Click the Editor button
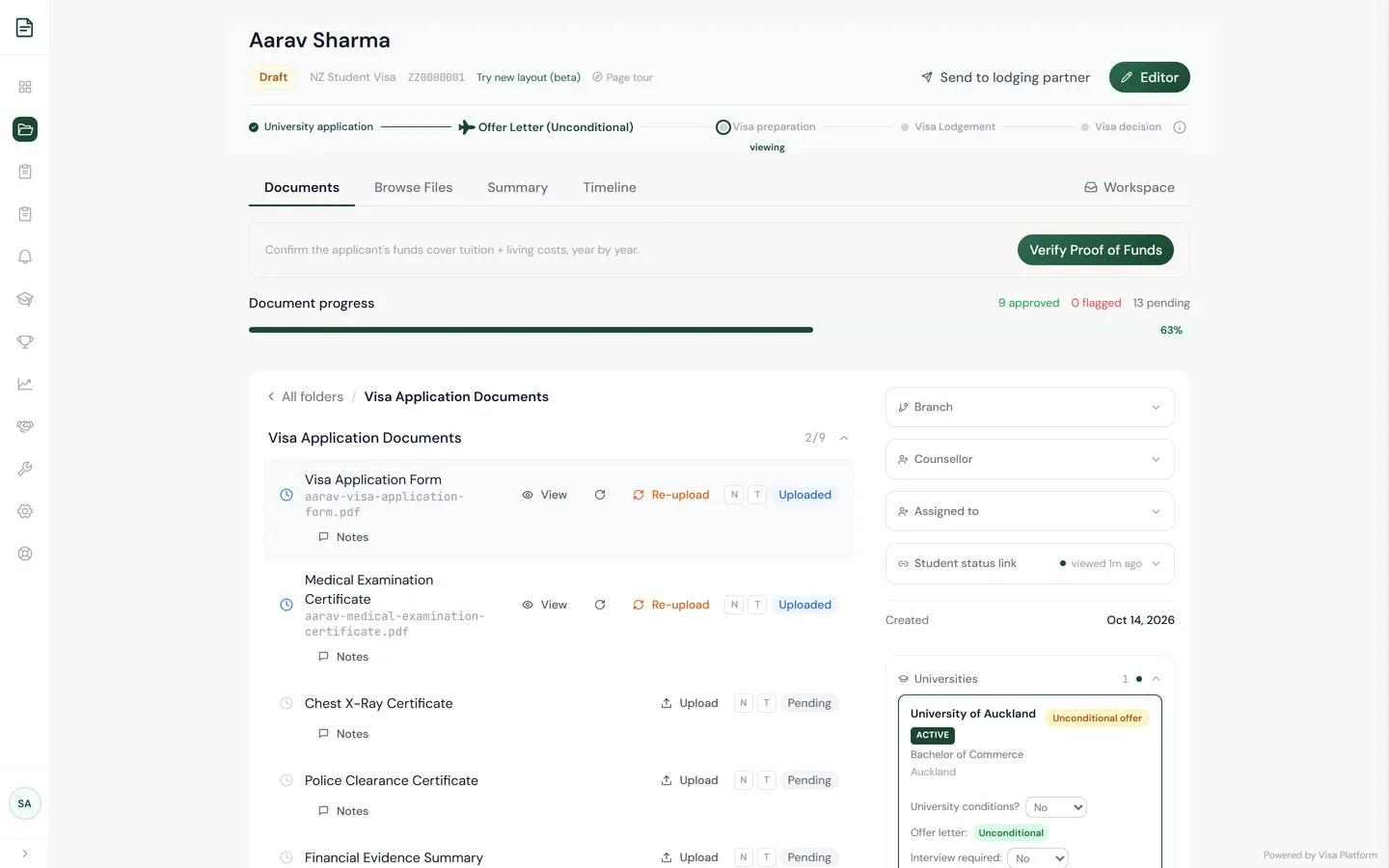1389x868 pixels. click(x=1150, y=77)
